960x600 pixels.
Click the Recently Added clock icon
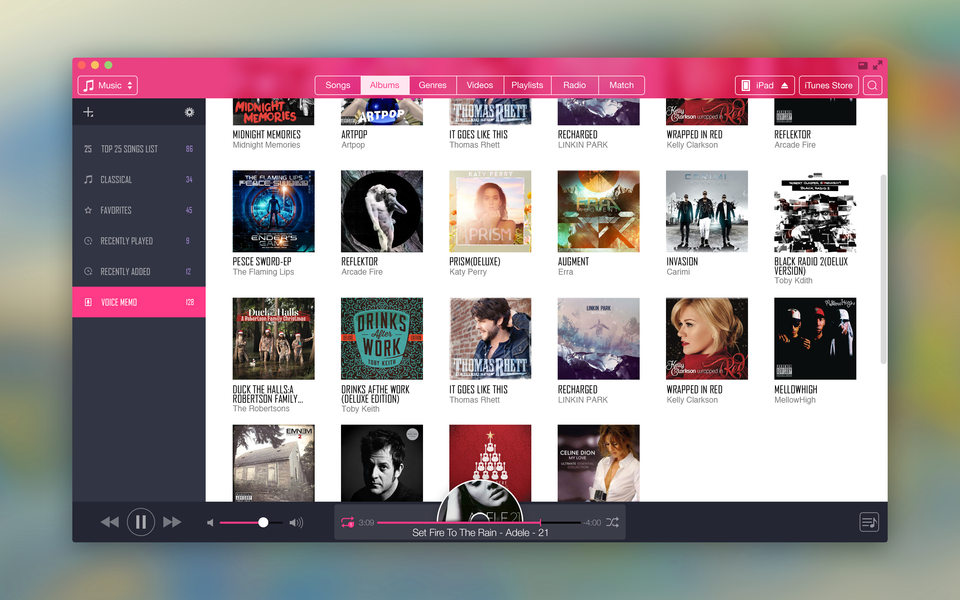pos(88,271)
